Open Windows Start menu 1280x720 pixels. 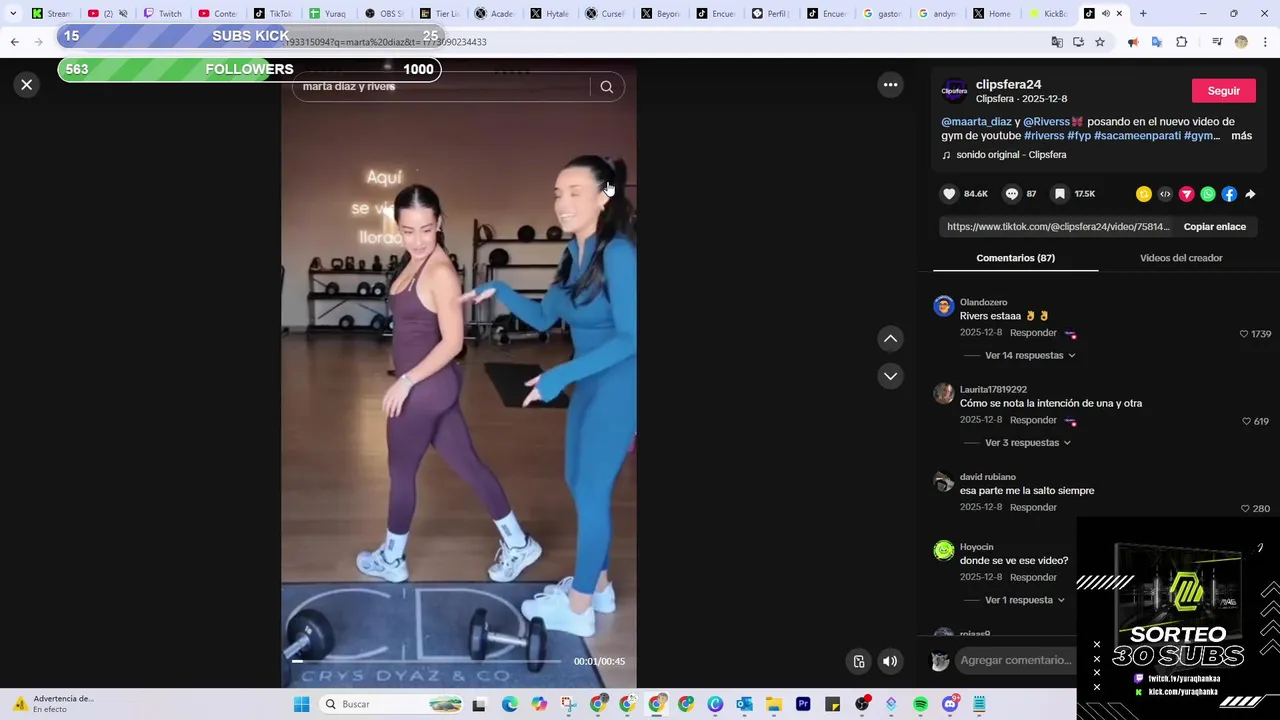pyautogui.click(x=301, y=704)
